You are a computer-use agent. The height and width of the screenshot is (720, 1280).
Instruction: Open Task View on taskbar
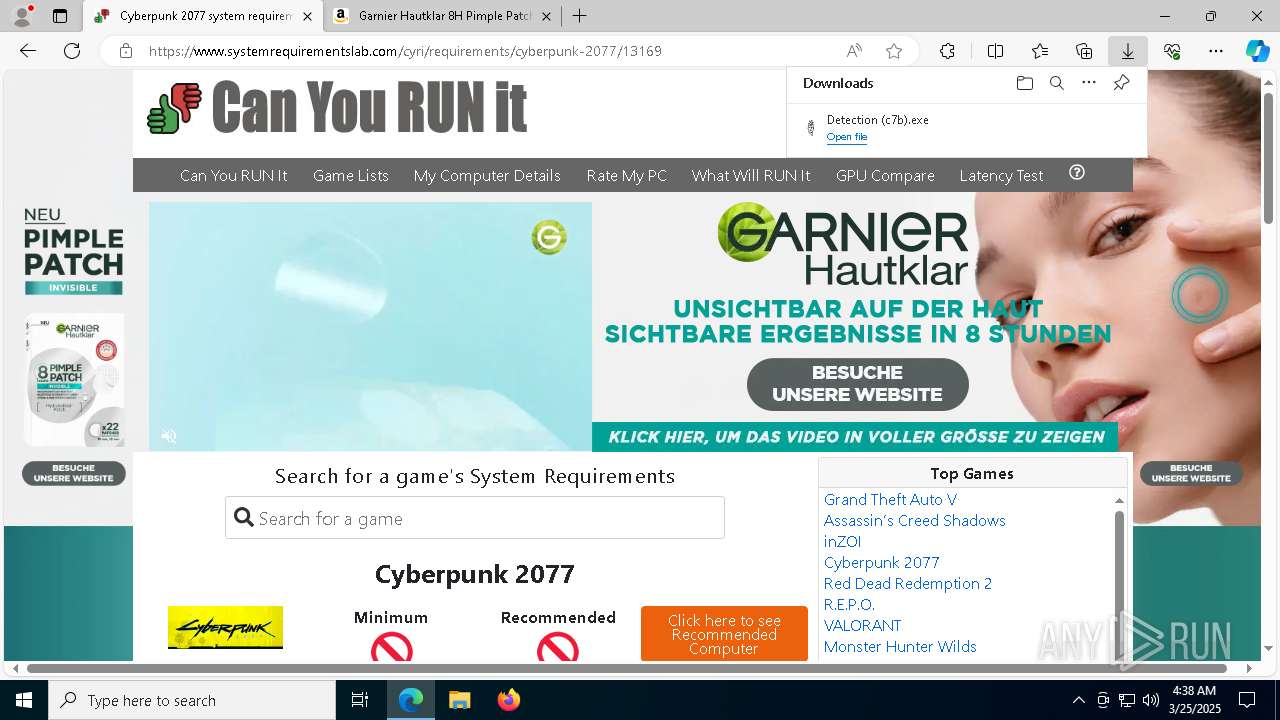click(x=360, y=700)
